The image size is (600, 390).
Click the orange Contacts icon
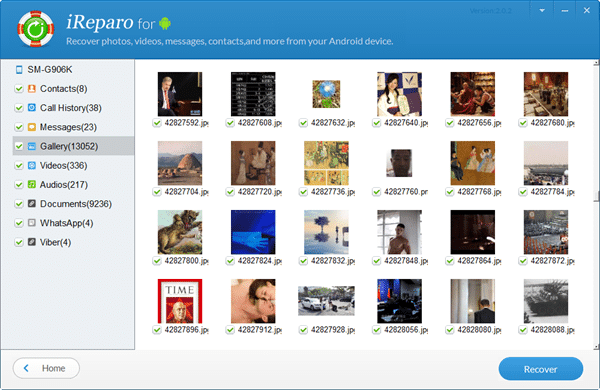coord(32,89)
